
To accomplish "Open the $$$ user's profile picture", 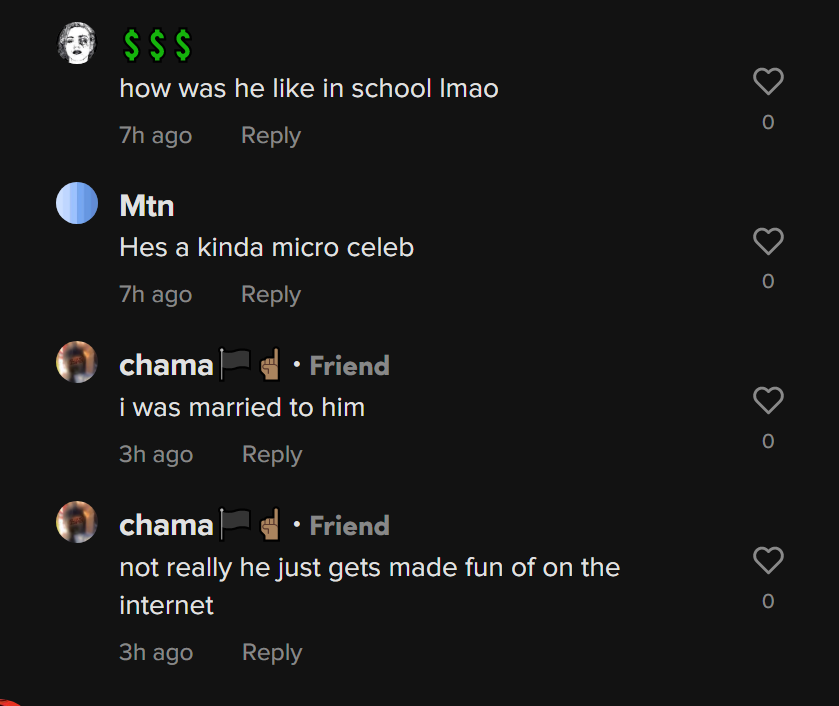I will (77, 44).
